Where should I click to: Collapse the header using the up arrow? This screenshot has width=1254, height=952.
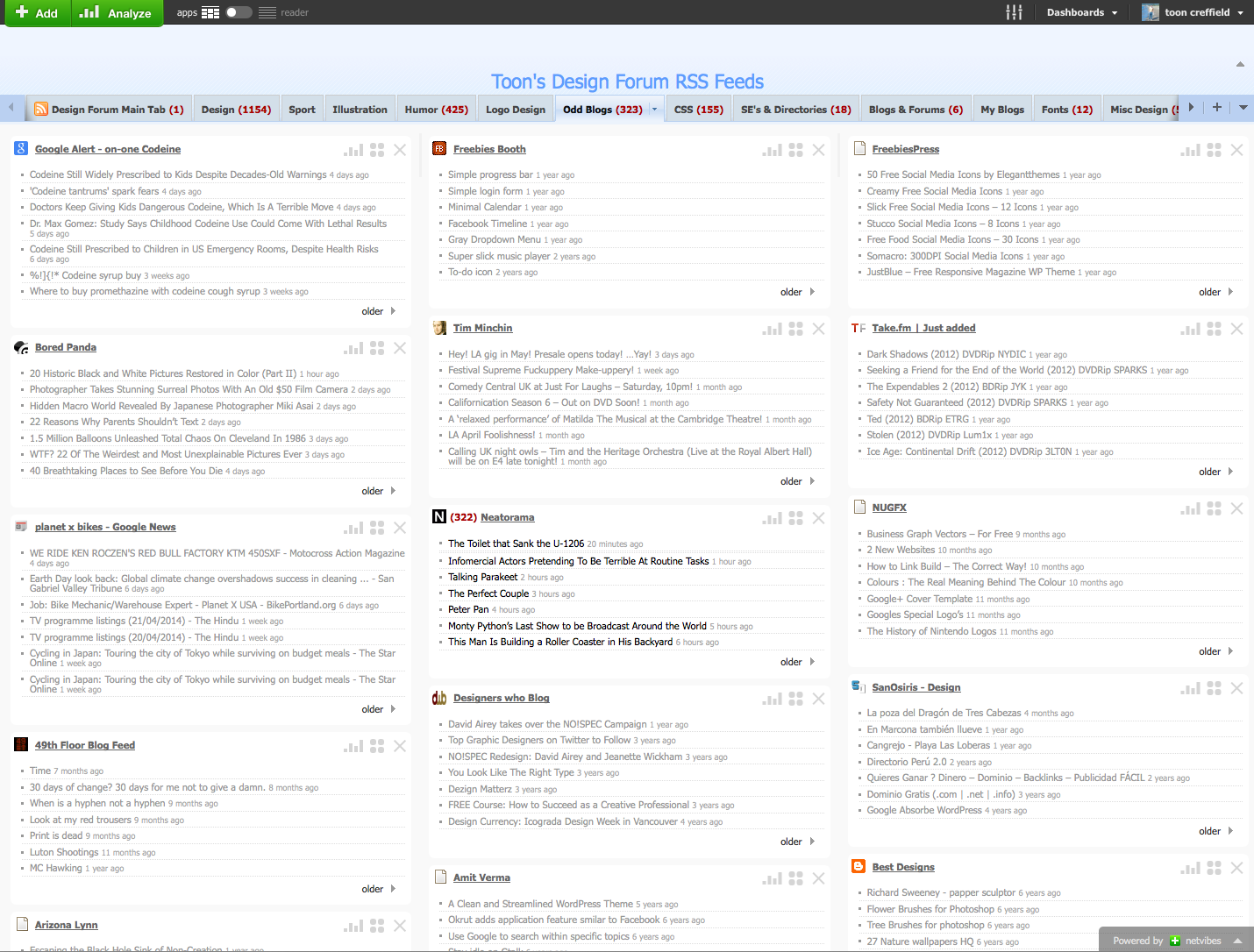(x=1240, y=64)
